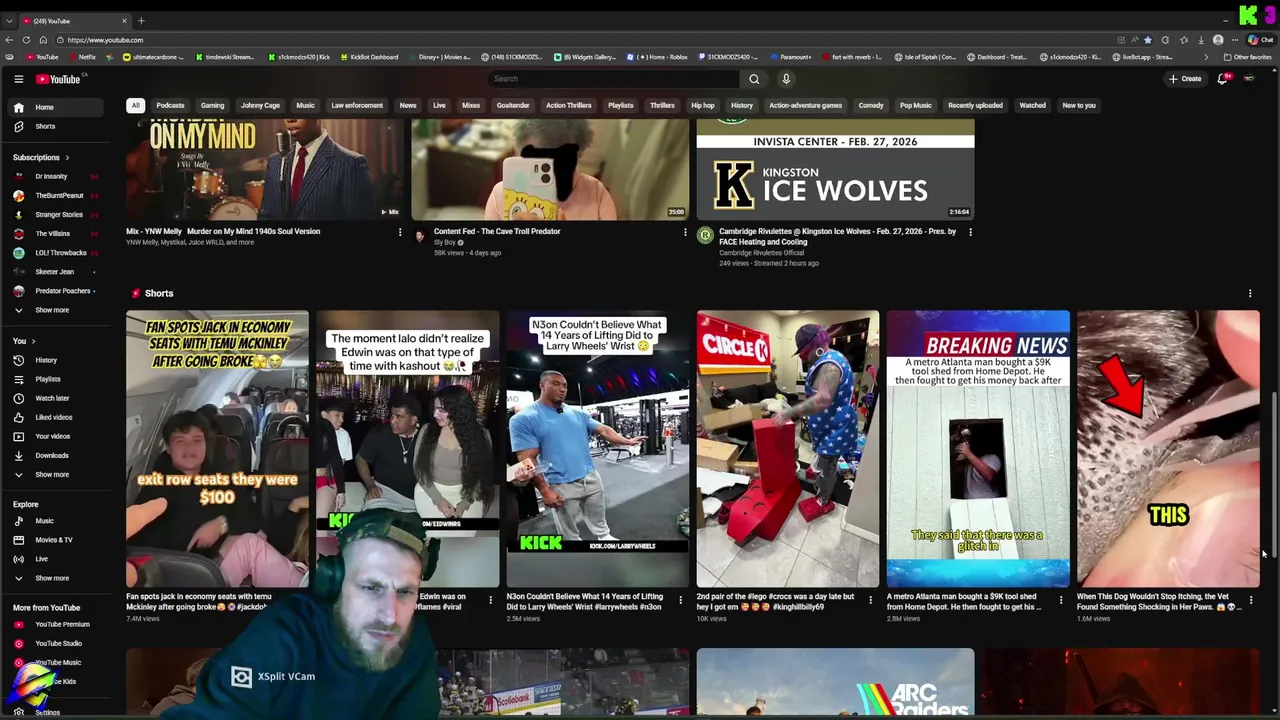Select the Goaltender filter chip
Screen dimensions: 1280x720
(x=513, y=105)
